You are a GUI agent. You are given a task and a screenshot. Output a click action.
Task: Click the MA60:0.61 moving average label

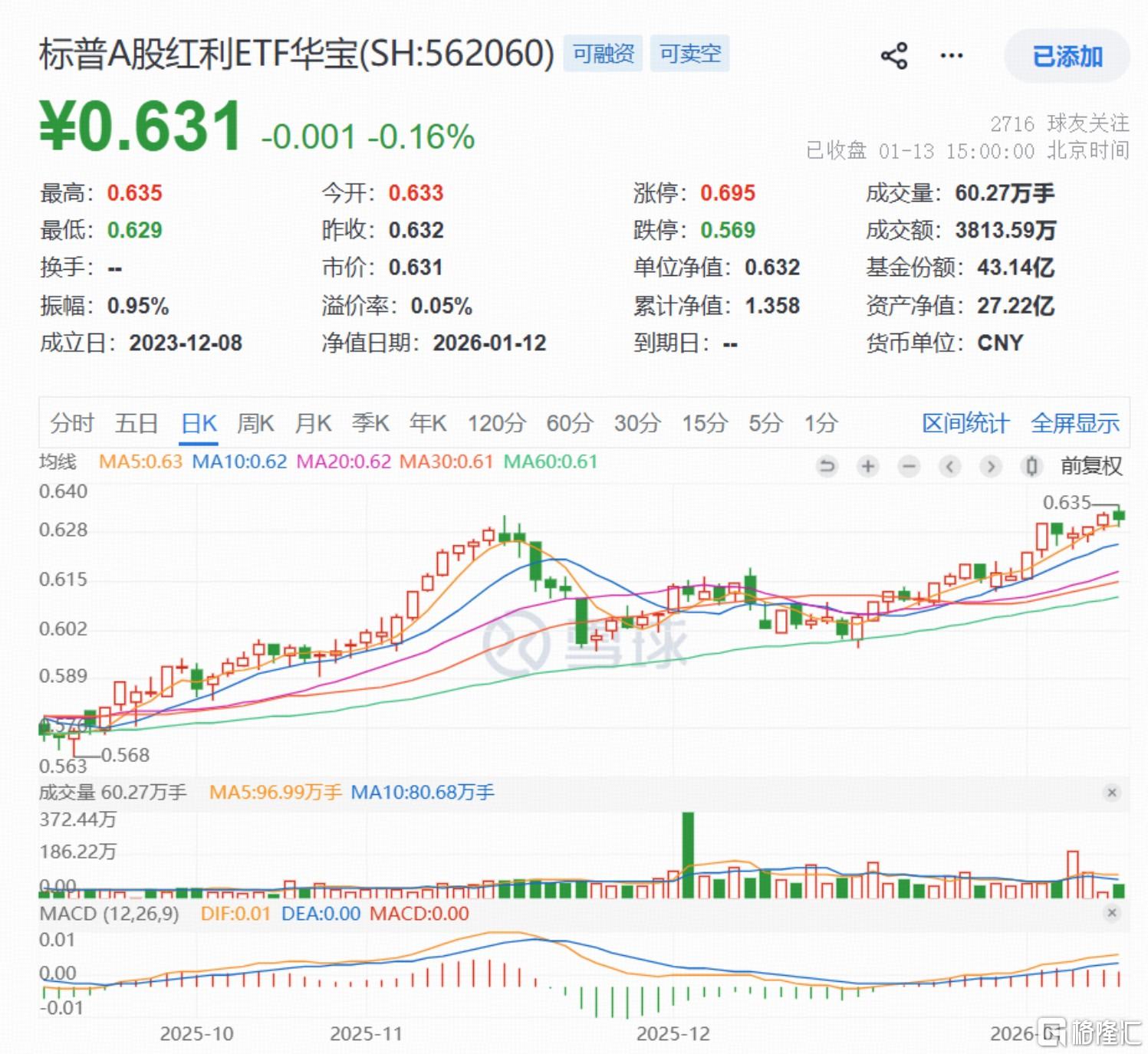[x=550, y=461]
